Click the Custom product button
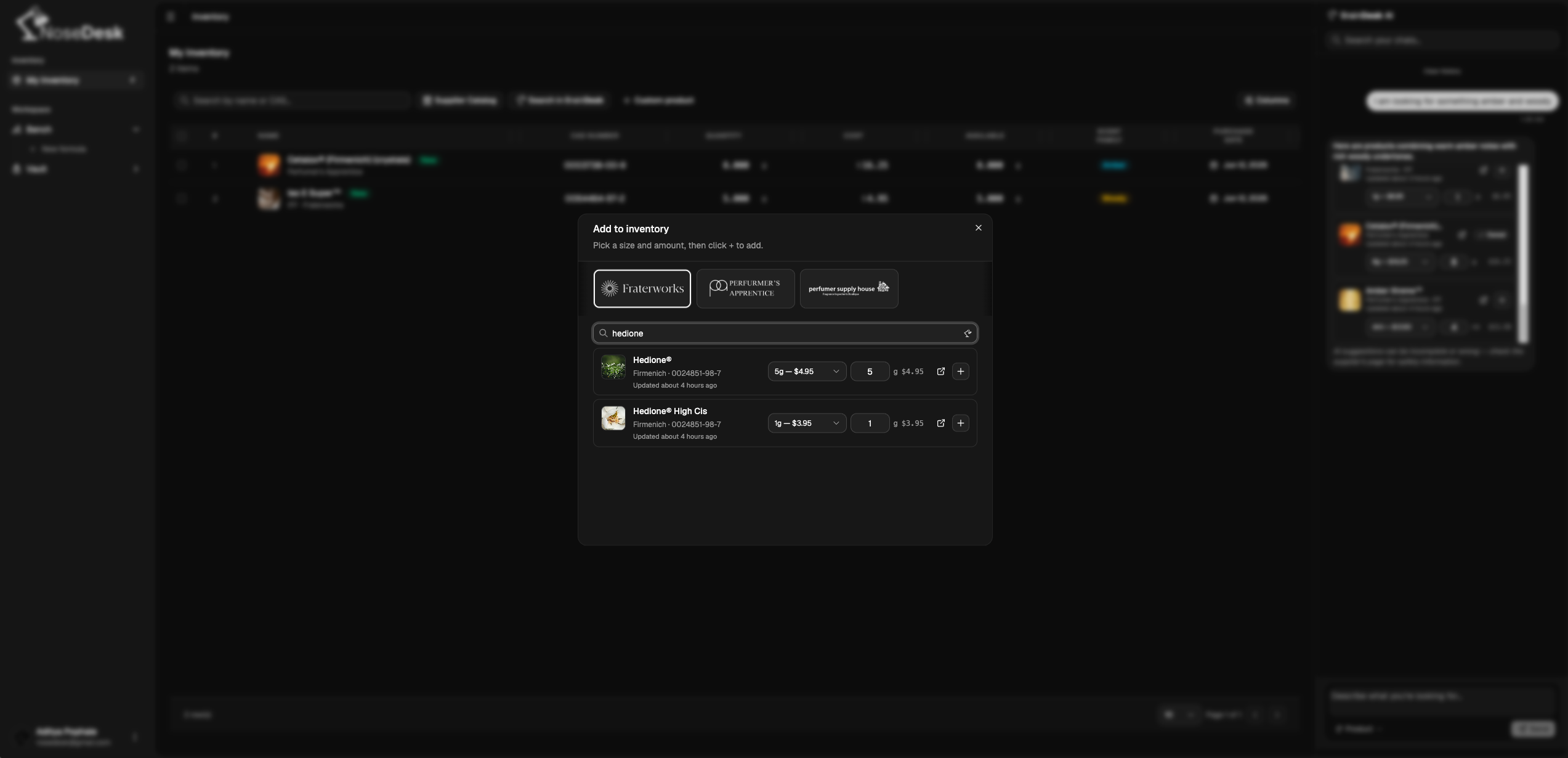 [x=658, y=100]
